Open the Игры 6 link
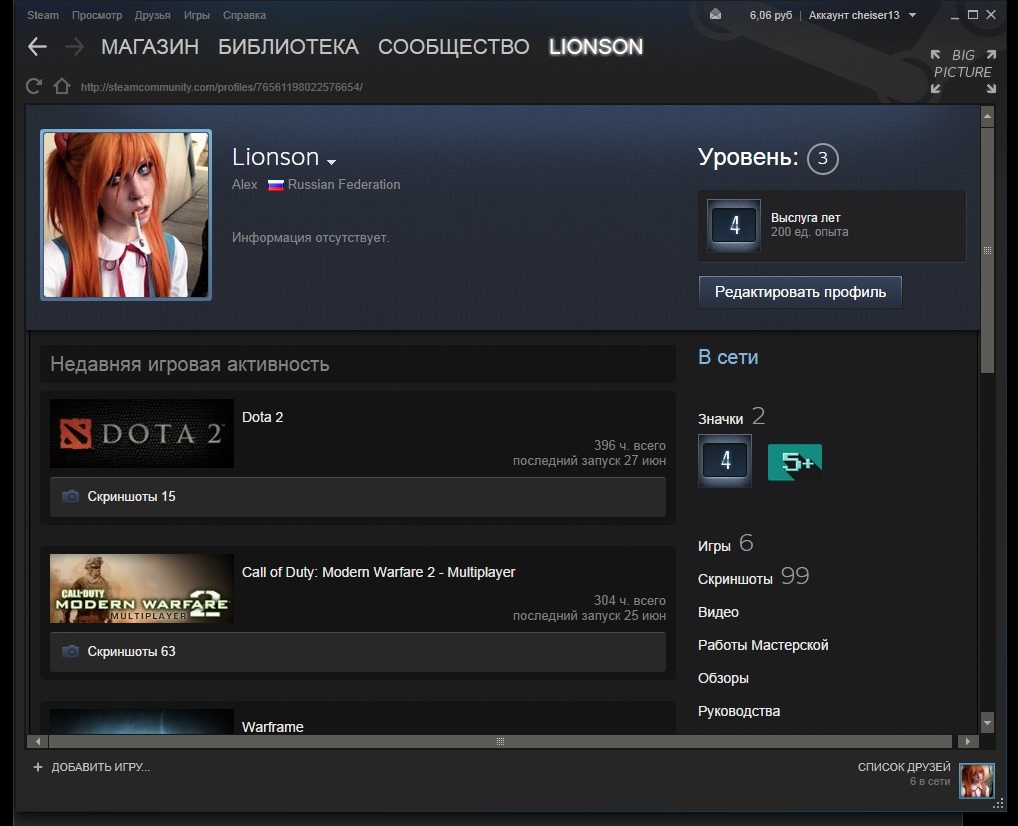This screenshot has width=1018, height=826. coord(726,544)
